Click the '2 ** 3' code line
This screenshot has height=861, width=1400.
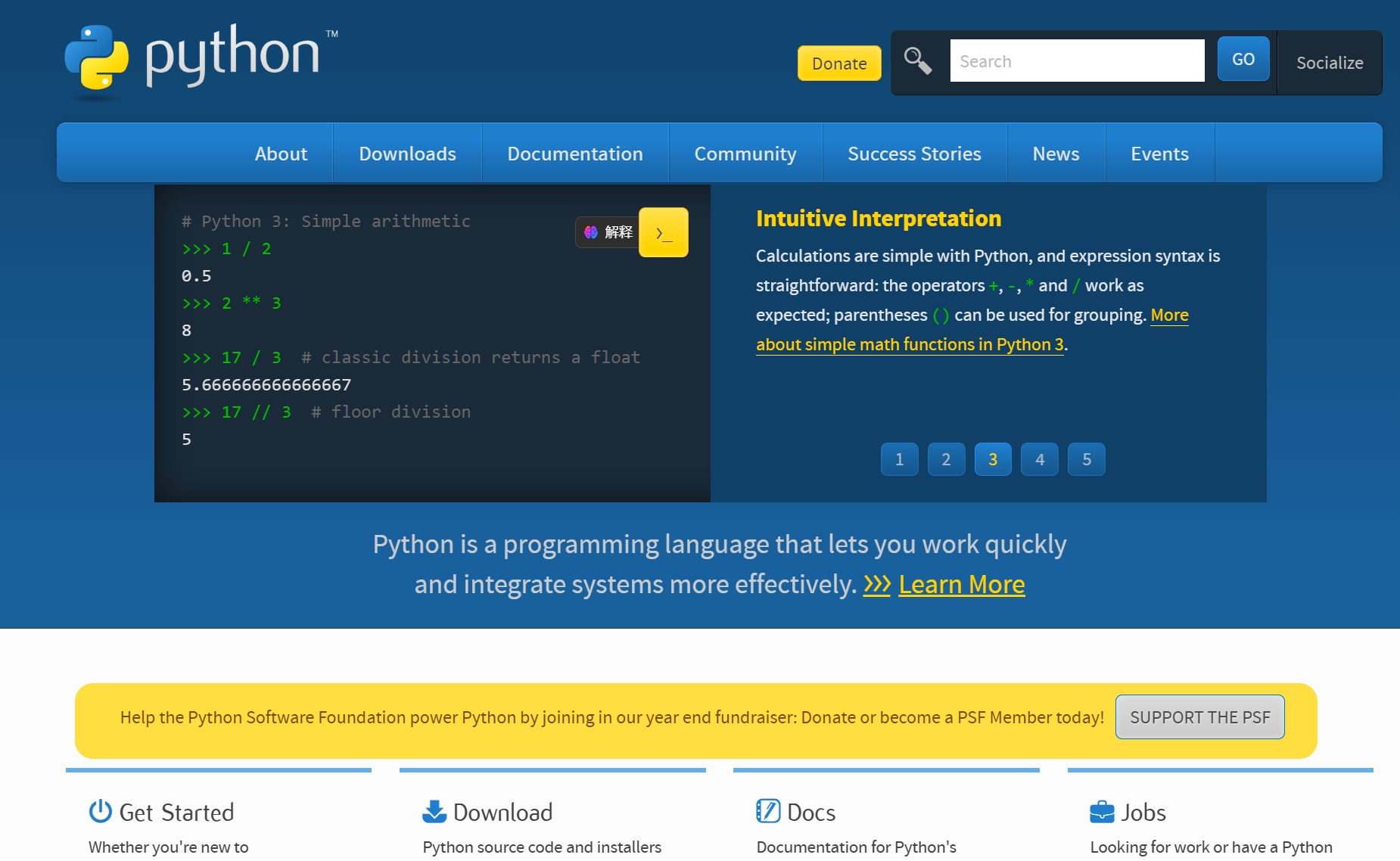tap(232, 303)
